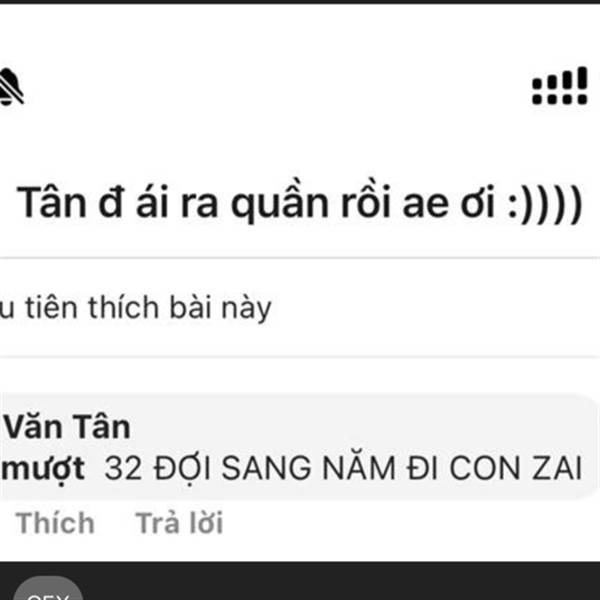Image resolution: width=600 pixels, height=600 pixels.
Task: Open likes list at 'tiên thích'
Action: pos(92,308)
